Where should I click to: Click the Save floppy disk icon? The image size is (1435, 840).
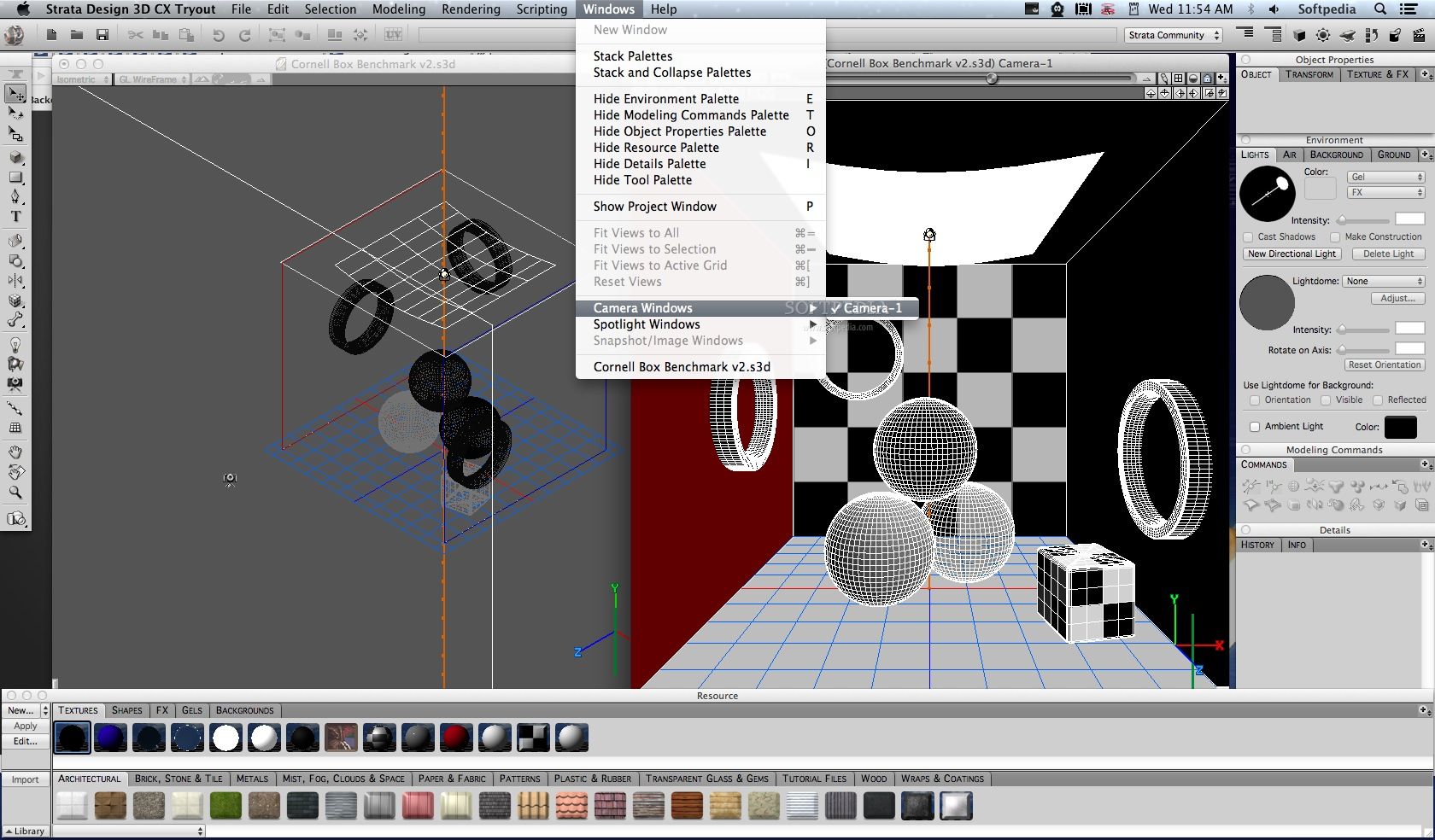tap(102, 35)
